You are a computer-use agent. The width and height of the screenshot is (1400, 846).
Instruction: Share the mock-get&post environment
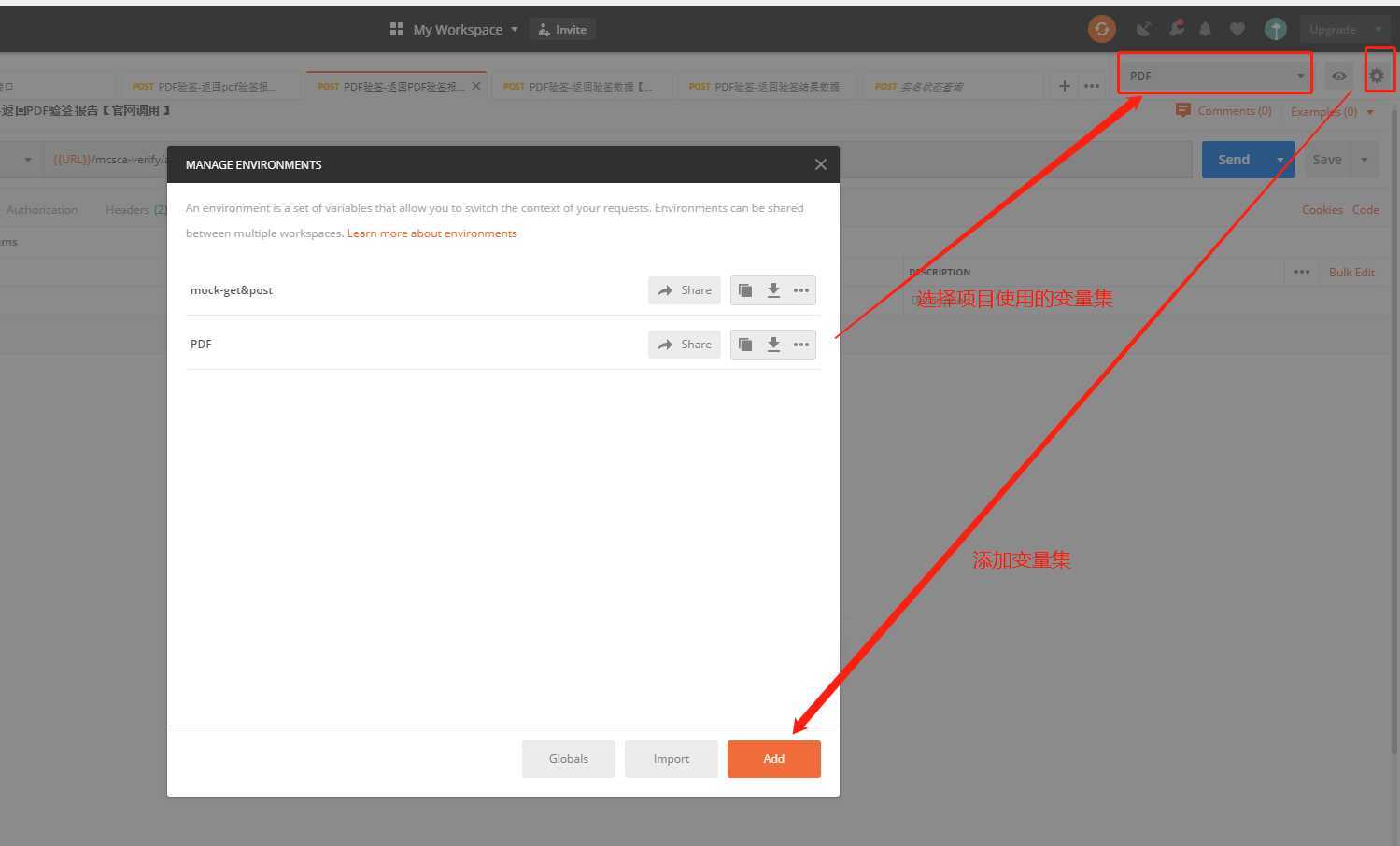click(x=685, y=290)
